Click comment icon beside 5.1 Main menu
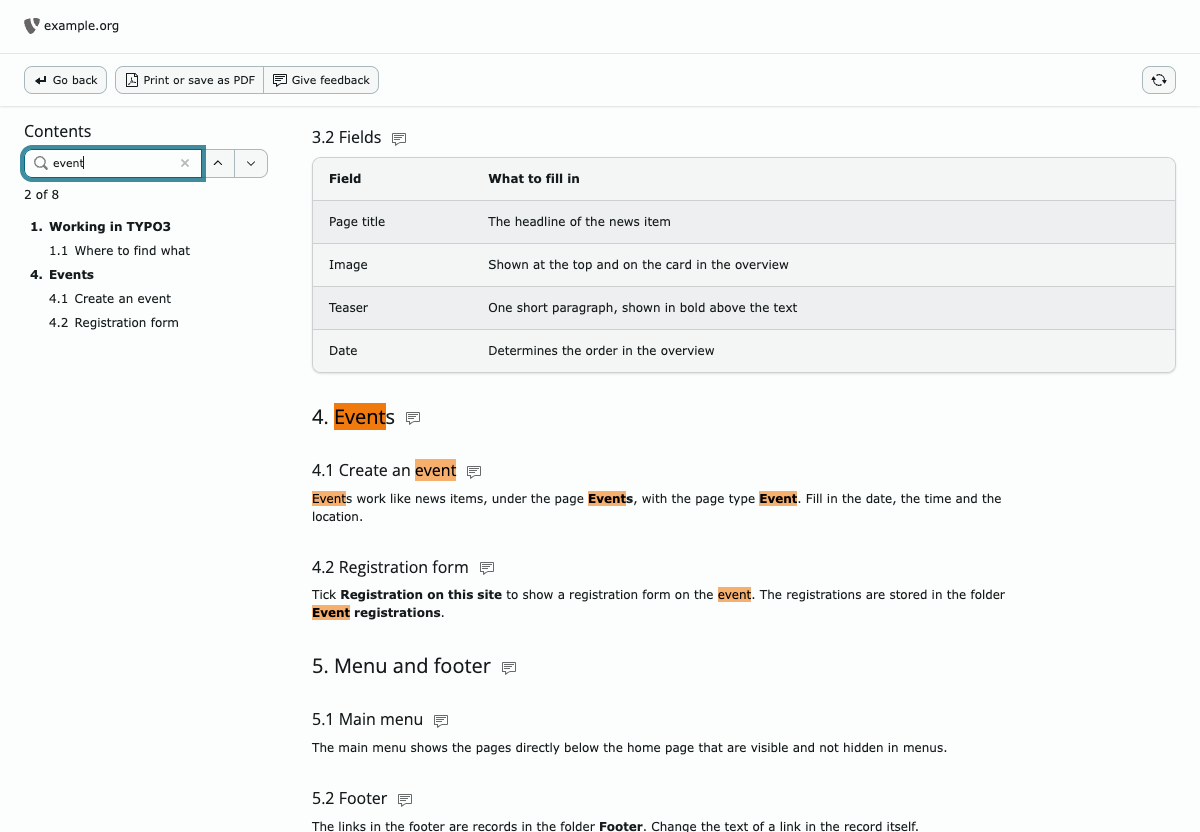Screen dimensions: 1200x832 pos(441,721)
